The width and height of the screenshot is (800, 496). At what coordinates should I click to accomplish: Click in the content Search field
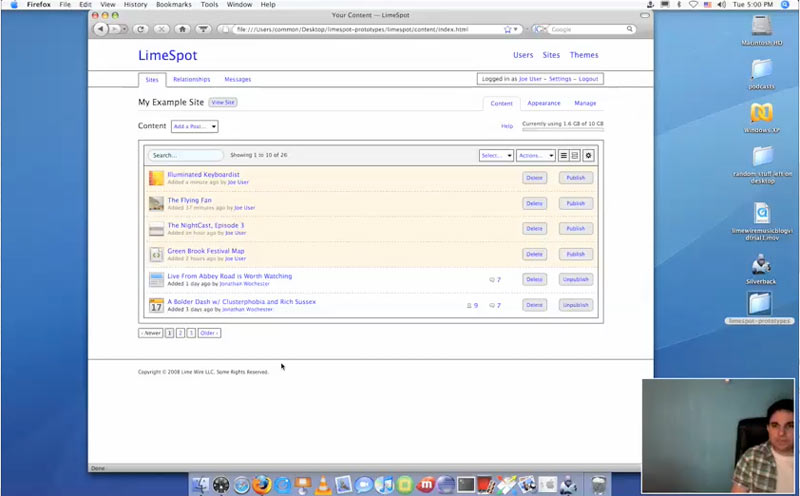pyautogui.click(x=186, y=155)
